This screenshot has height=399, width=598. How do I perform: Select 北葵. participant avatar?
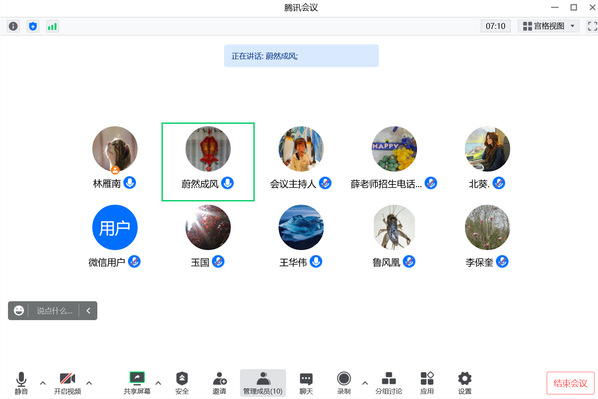pyautogui.click(x=487, y=149)
